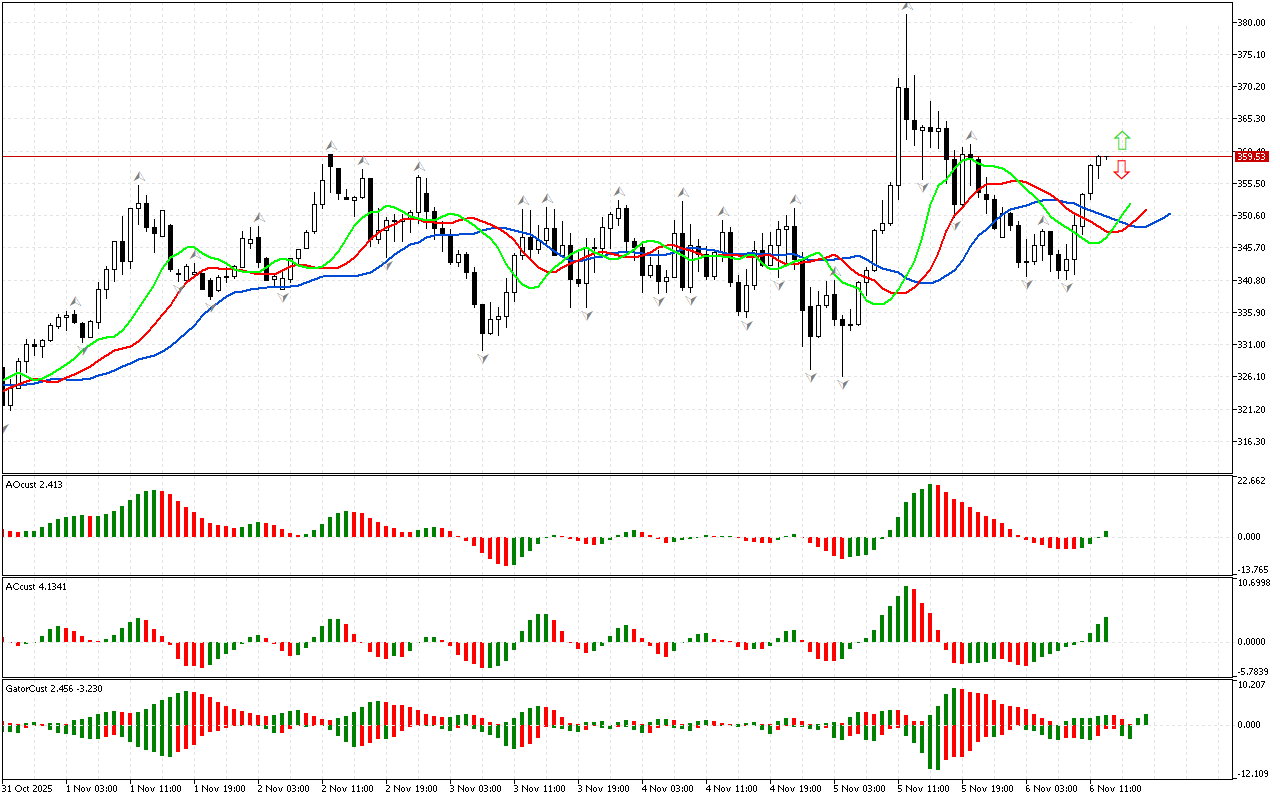Click the current price tag 359.53
Screen dimensions: 1280x800
coord(1251,156)
